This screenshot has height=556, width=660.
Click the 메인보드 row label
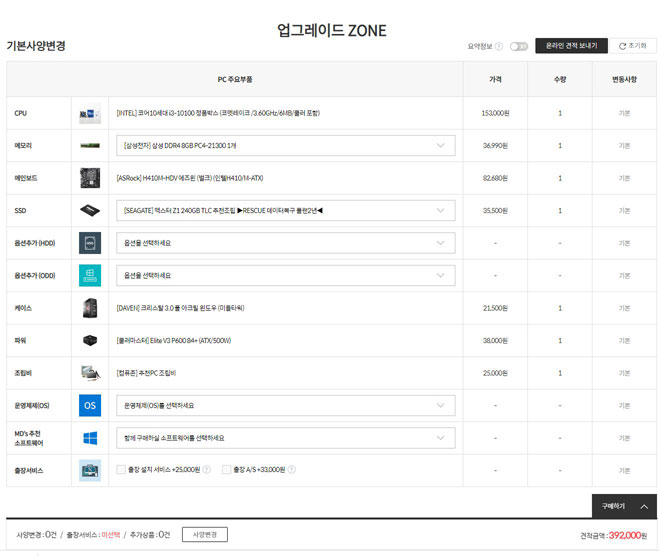pos(26,178)
